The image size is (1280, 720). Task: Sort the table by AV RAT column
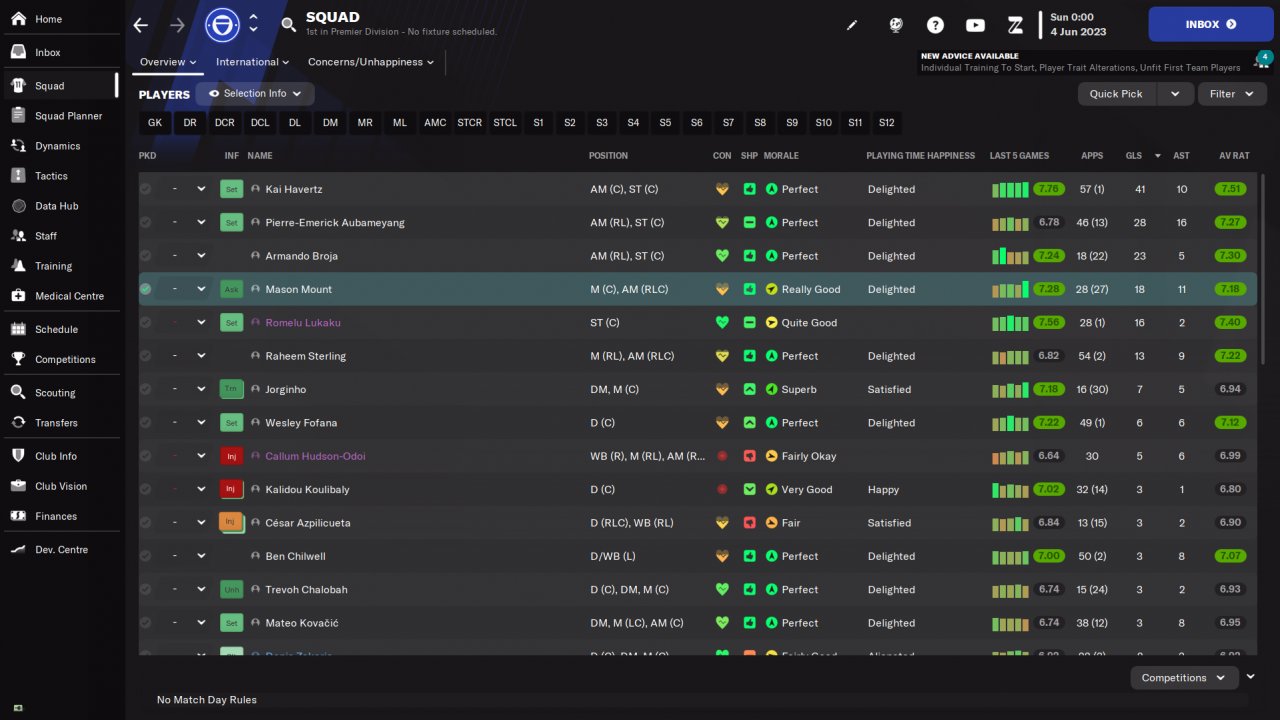[1234, 156]
